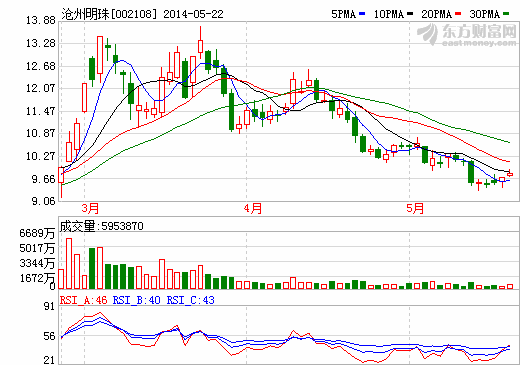This screenshot has height=365, width=520.
Task: Click the black 10PMA legend marker
Action: click(410, 14)
